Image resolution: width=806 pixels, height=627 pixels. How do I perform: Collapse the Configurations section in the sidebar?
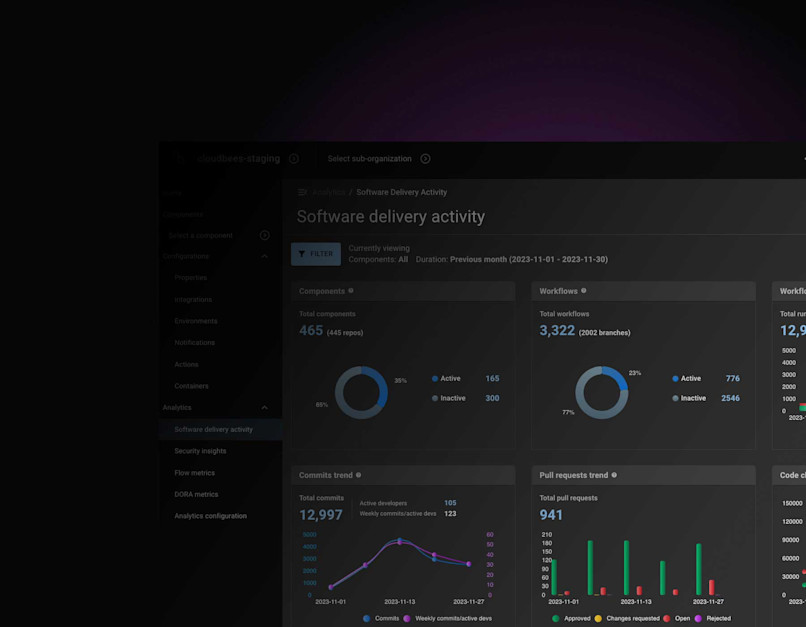tap(265, 256)
